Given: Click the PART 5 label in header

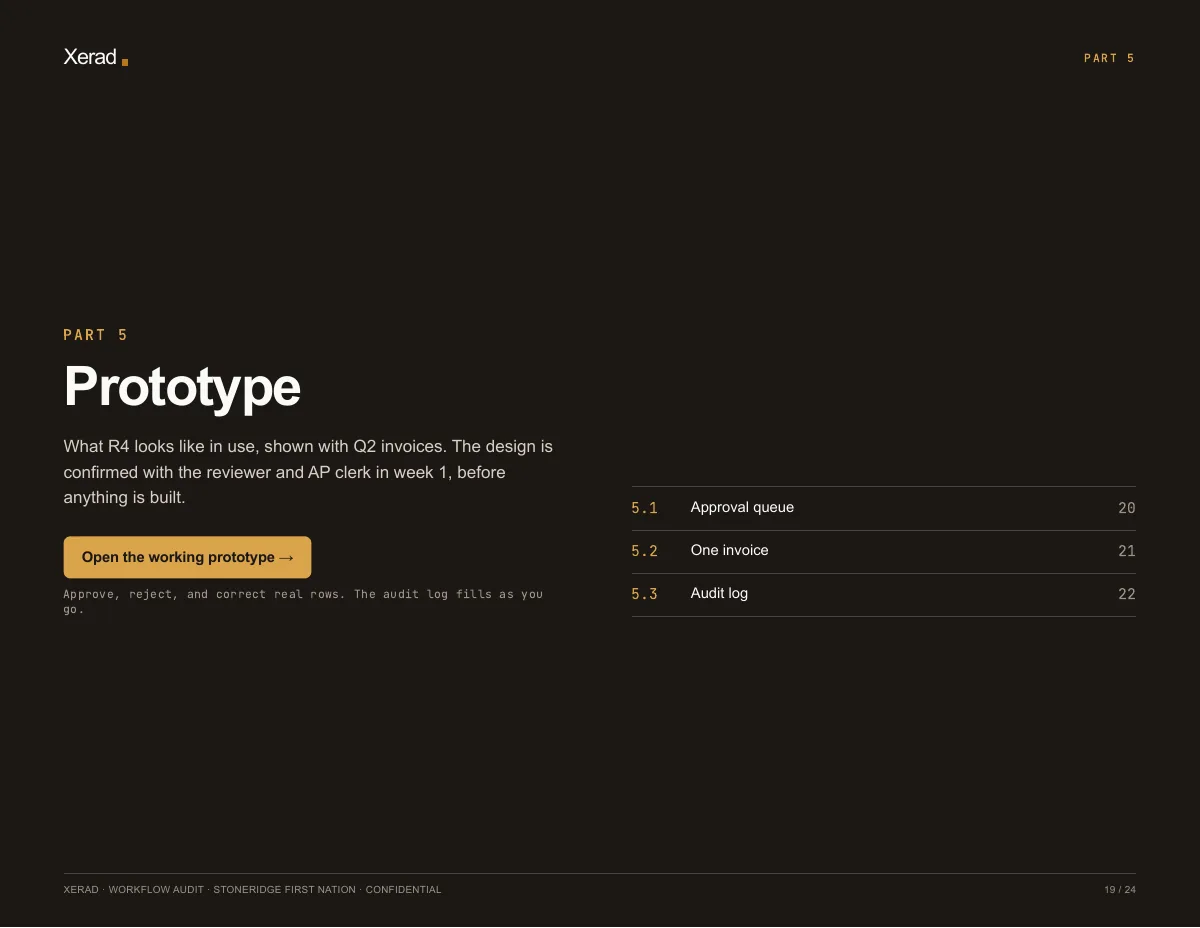Looking at the screenshot, I should [x=1109, y=58].
